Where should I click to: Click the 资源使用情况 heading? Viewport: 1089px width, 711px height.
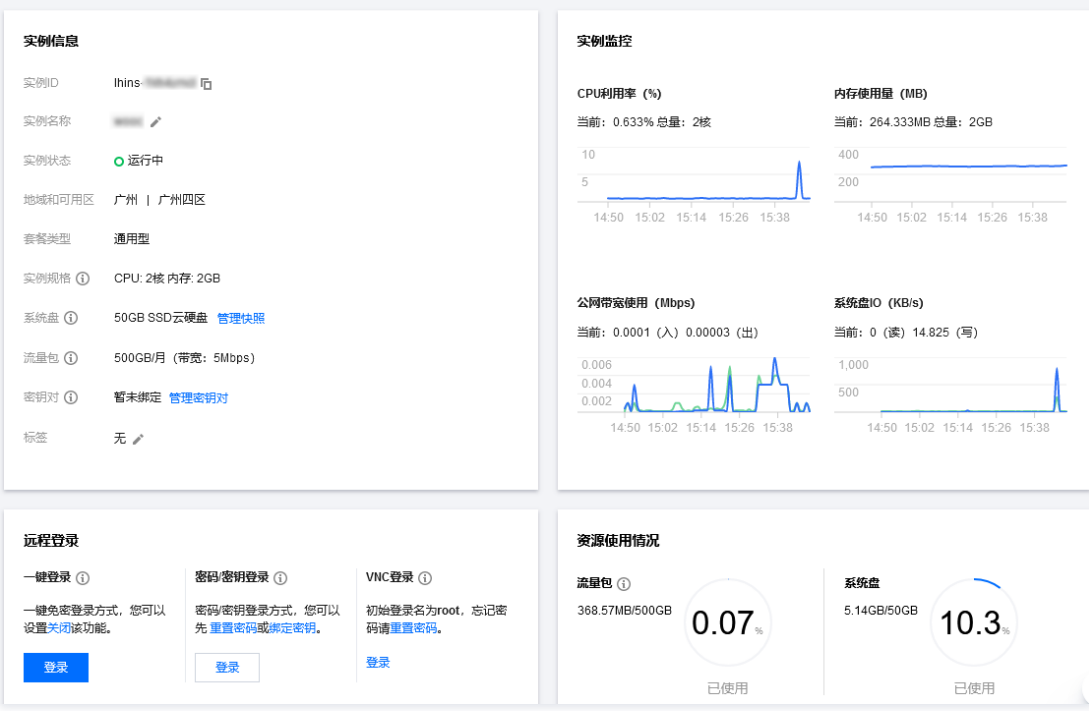click(618, 540)
